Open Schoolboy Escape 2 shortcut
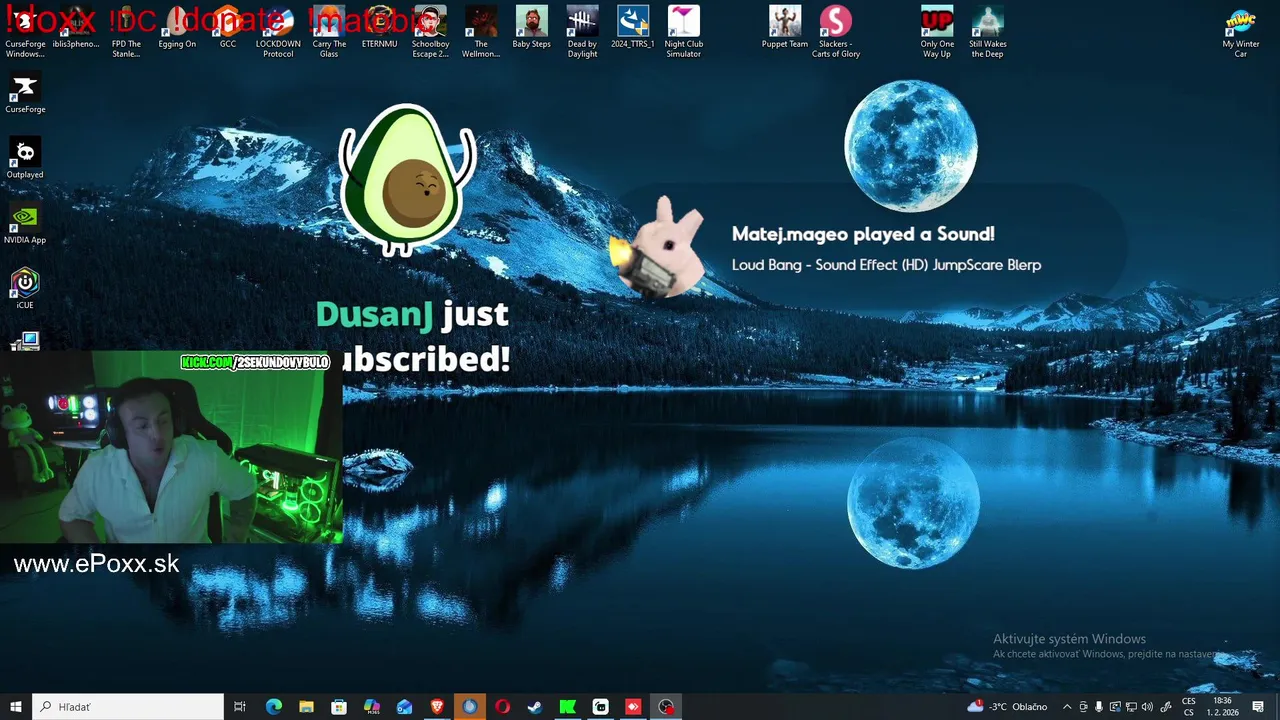This screenshot has width=1280, height=720. [430, 32]
